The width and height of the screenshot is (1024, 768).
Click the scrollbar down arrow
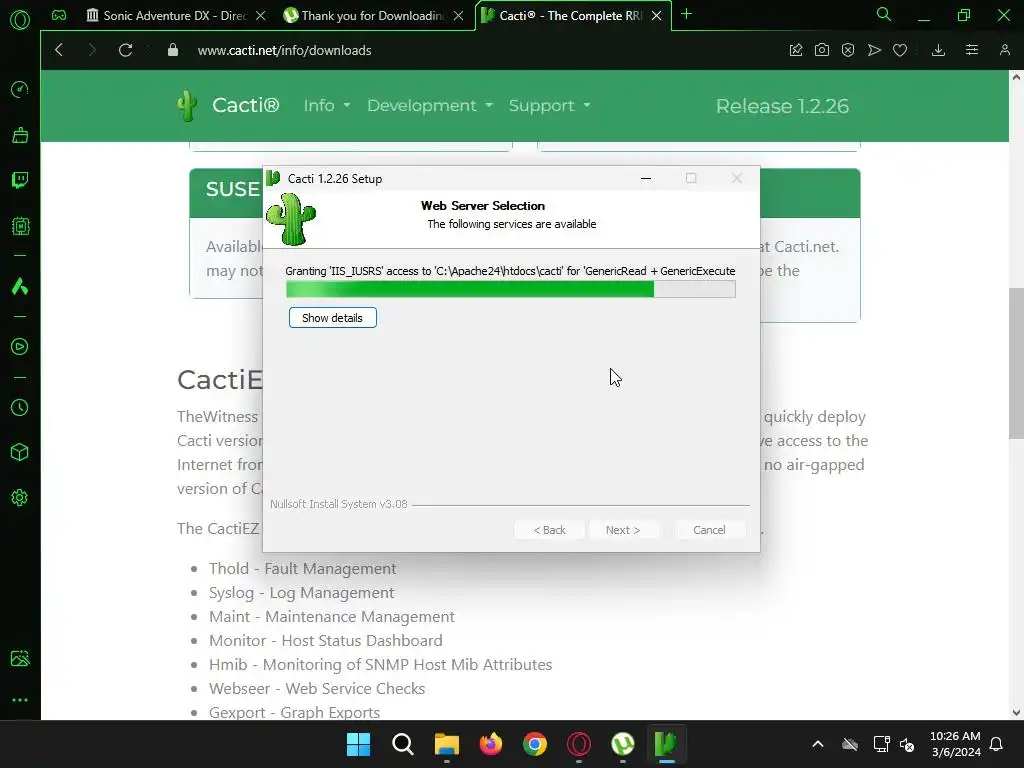[1016, 712]
